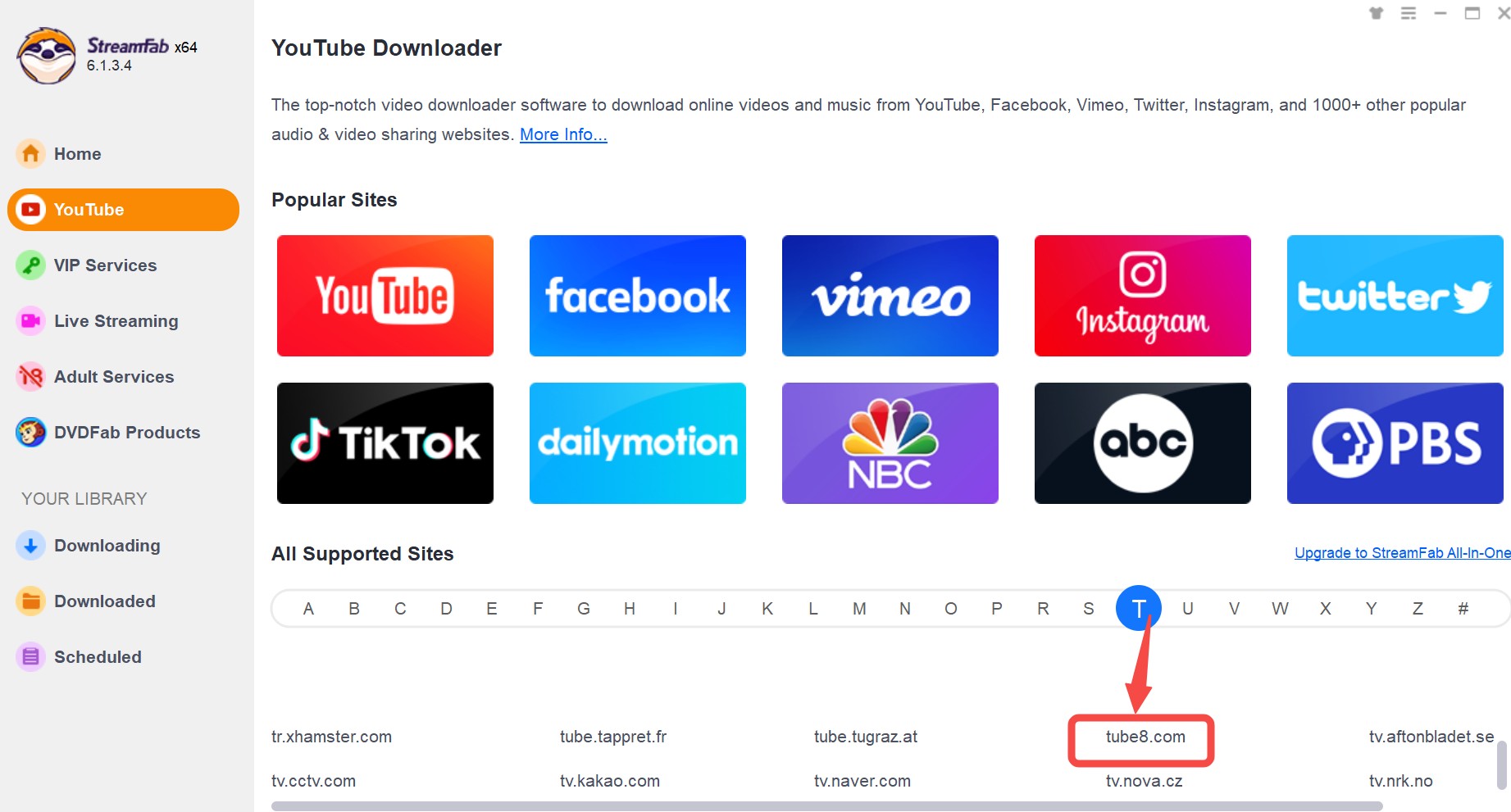Select highlighted letter T in index
This screenshot has height=812, width=1511.
1139,609
